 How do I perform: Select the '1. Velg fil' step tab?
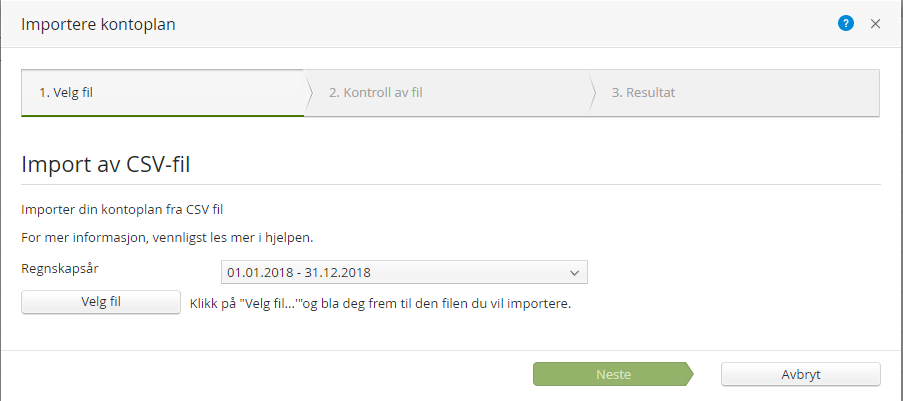162,93
